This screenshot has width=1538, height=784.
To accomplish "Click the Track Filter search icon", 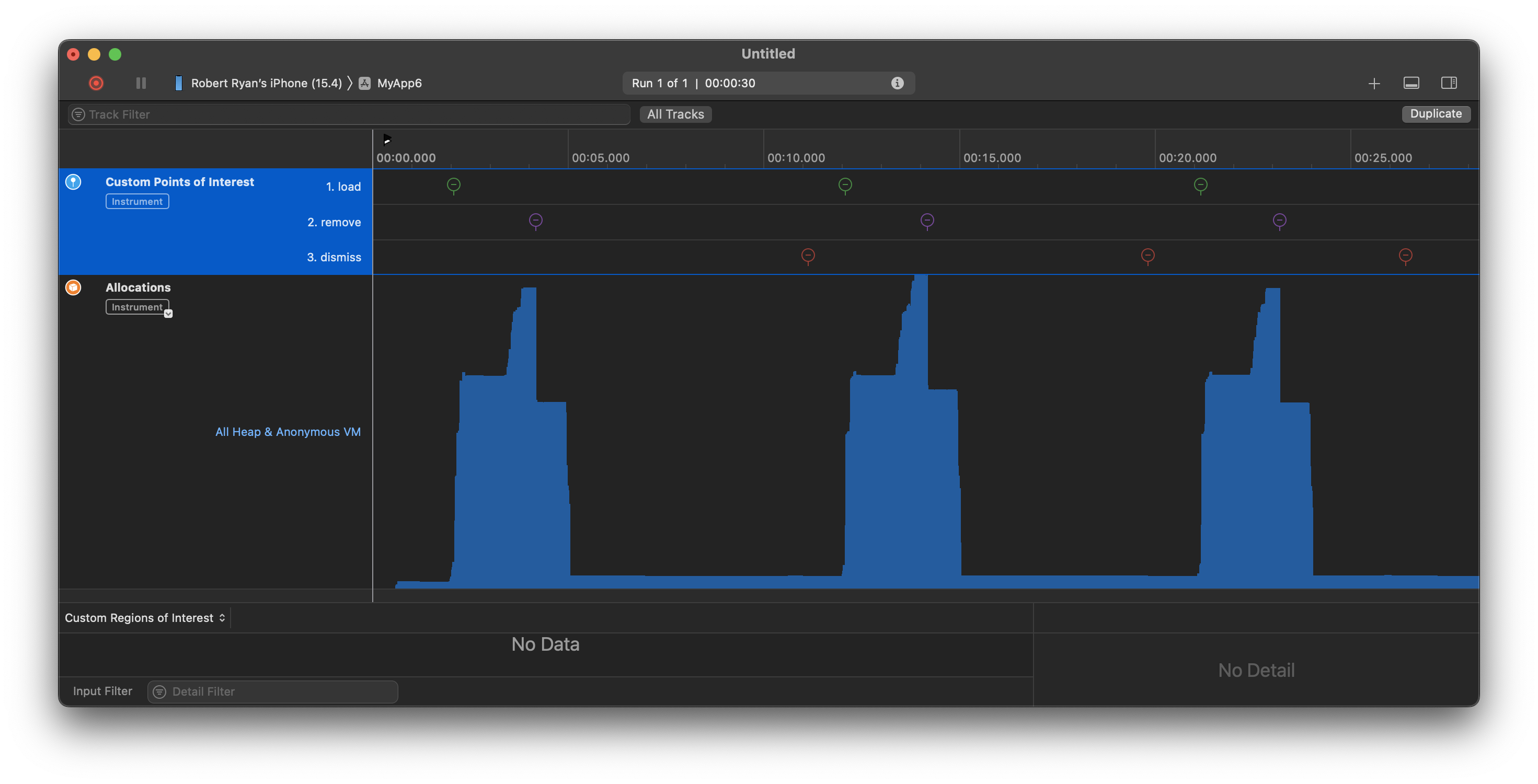I will coord(77,114).
